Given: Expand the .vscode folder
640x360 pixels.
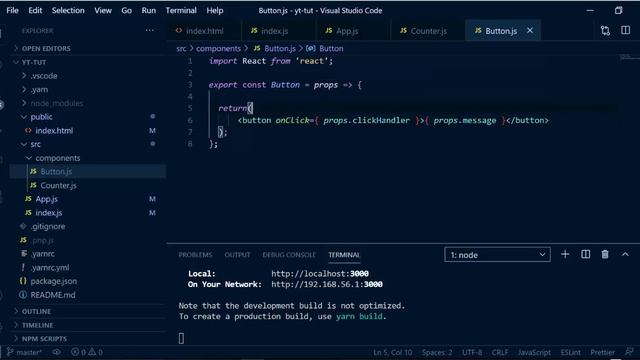Looking at the screenshot, I should tap(88, 76).
